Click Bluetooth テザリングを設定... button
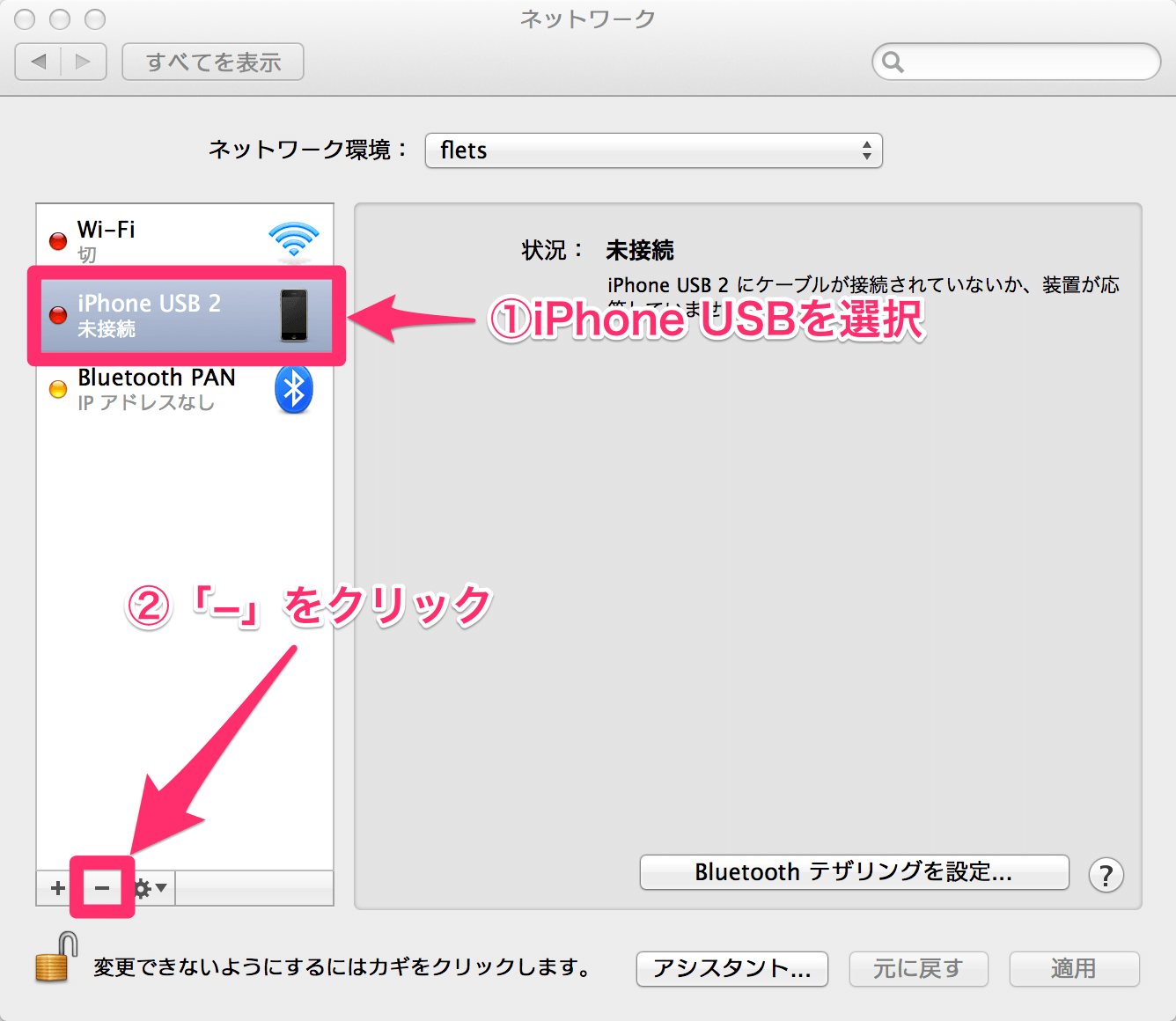The height and width of the screenshot is (1021, 1176). pyautogui.click(x=854, y=872)
